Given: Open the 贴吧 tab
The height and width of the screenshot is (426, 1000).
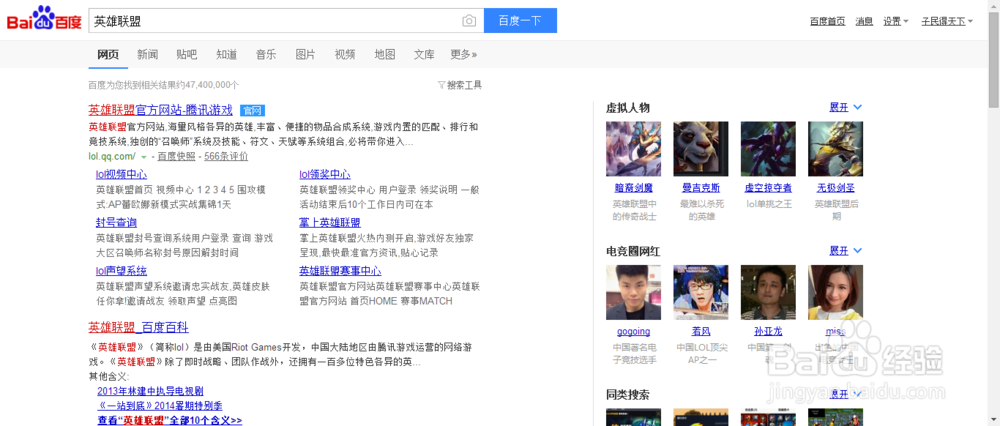Looking at the screenshot, I should click(x=187, y=54).
